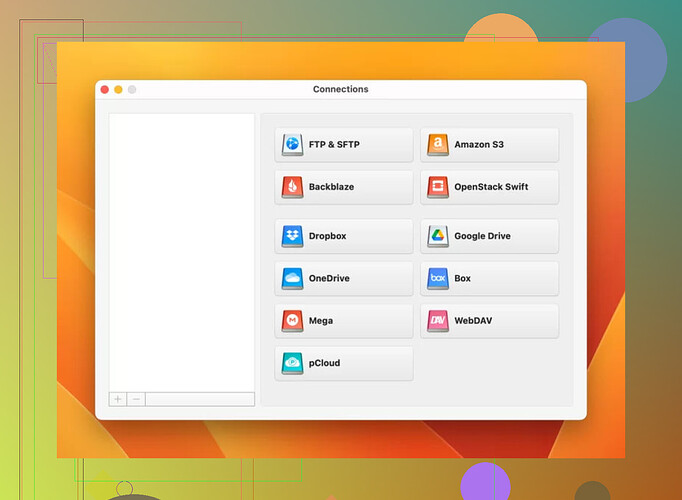Click the OpenStack Swift drive icon
682x500 pixels.
[x=438, y=187]
